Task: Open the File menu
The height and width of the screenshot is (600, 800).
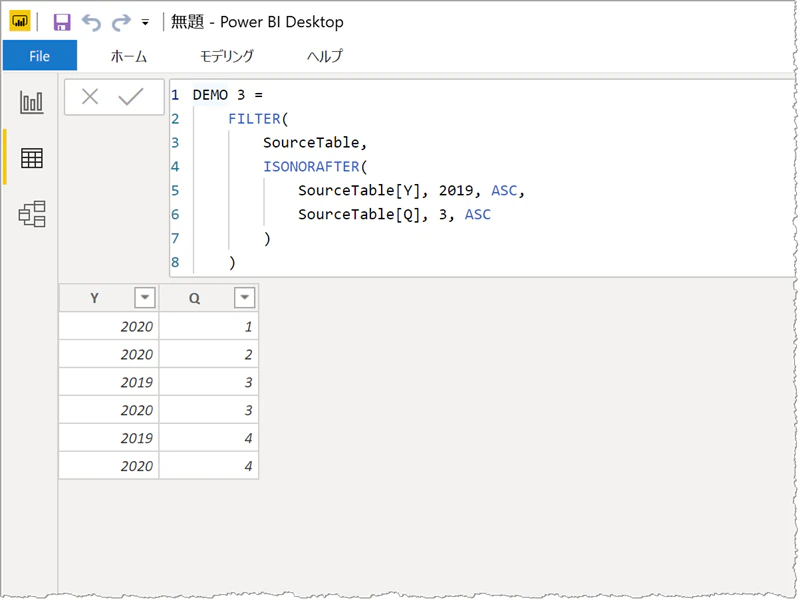Action: (40, 56)
